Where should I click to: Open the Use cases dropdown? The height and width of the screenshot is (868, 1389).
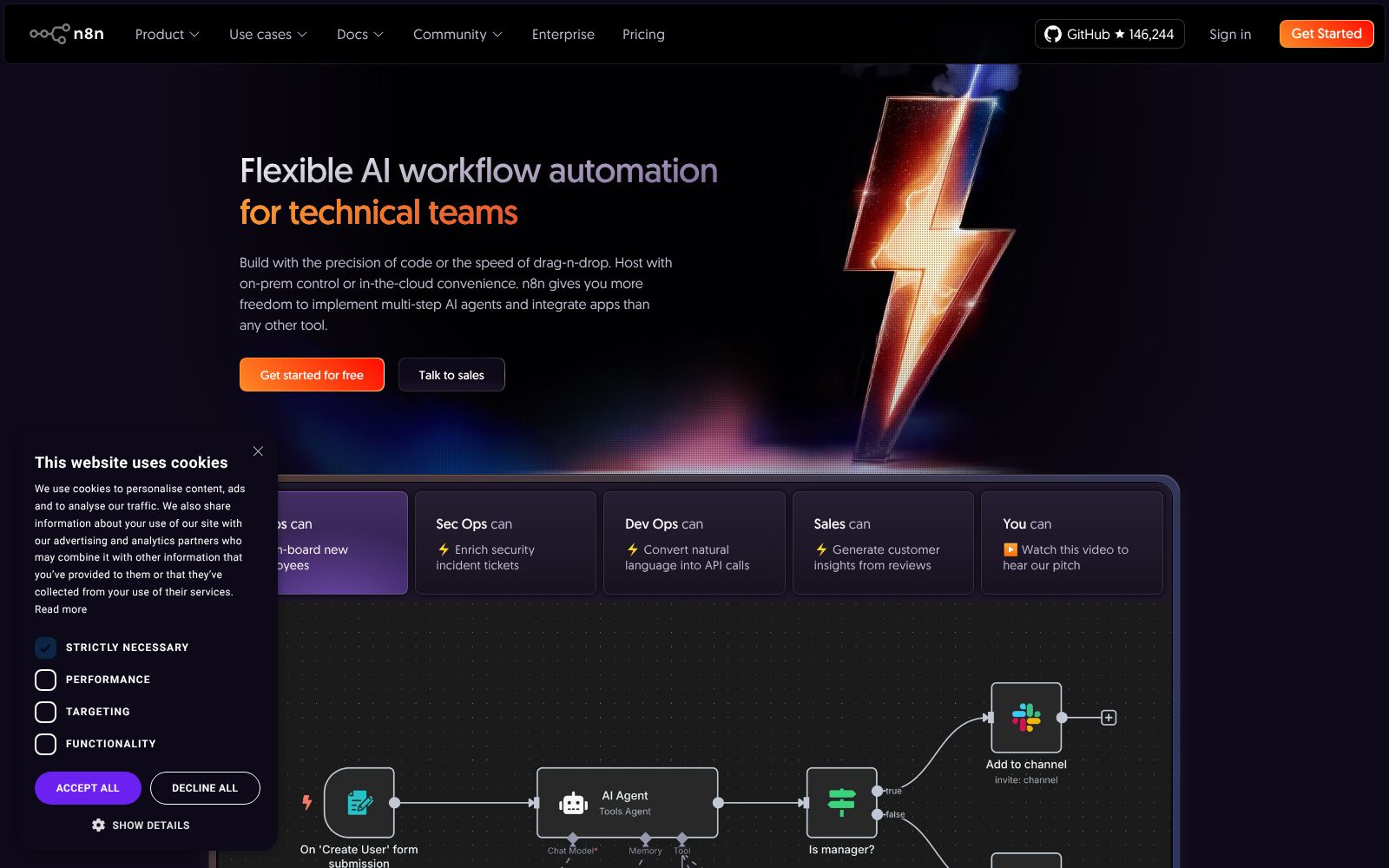[267, 34]
